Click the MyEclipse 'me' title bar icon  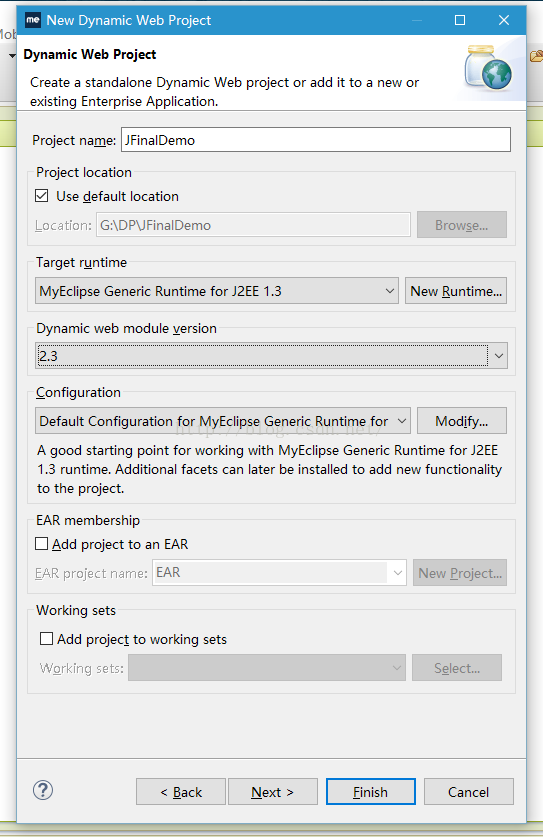coord(33,20)
